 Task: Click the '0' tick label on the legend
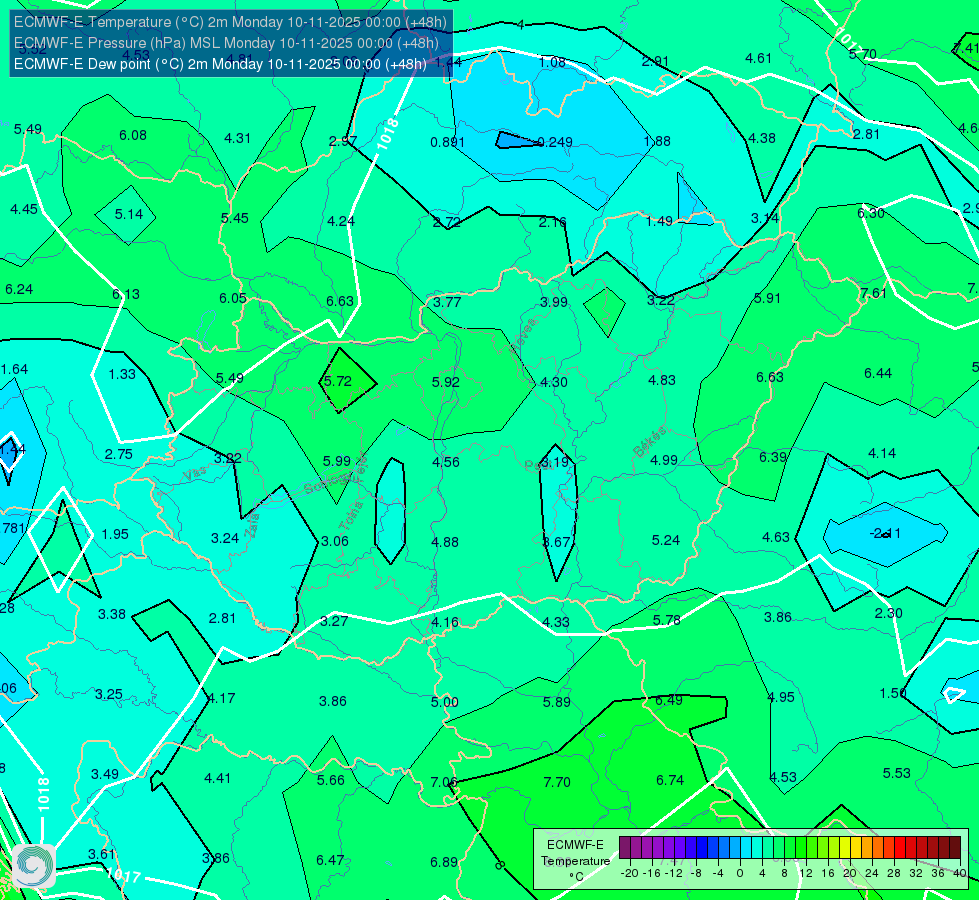click(x=740, y=873)
